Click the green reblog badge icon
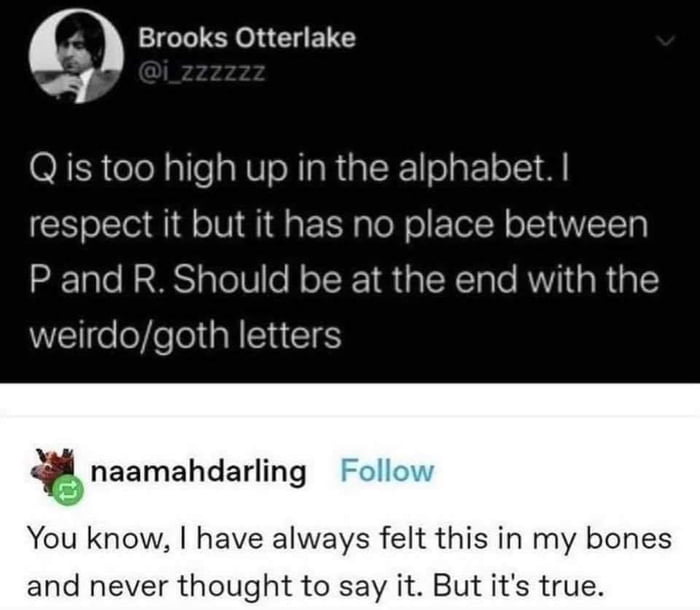 (x=68, y=490)
